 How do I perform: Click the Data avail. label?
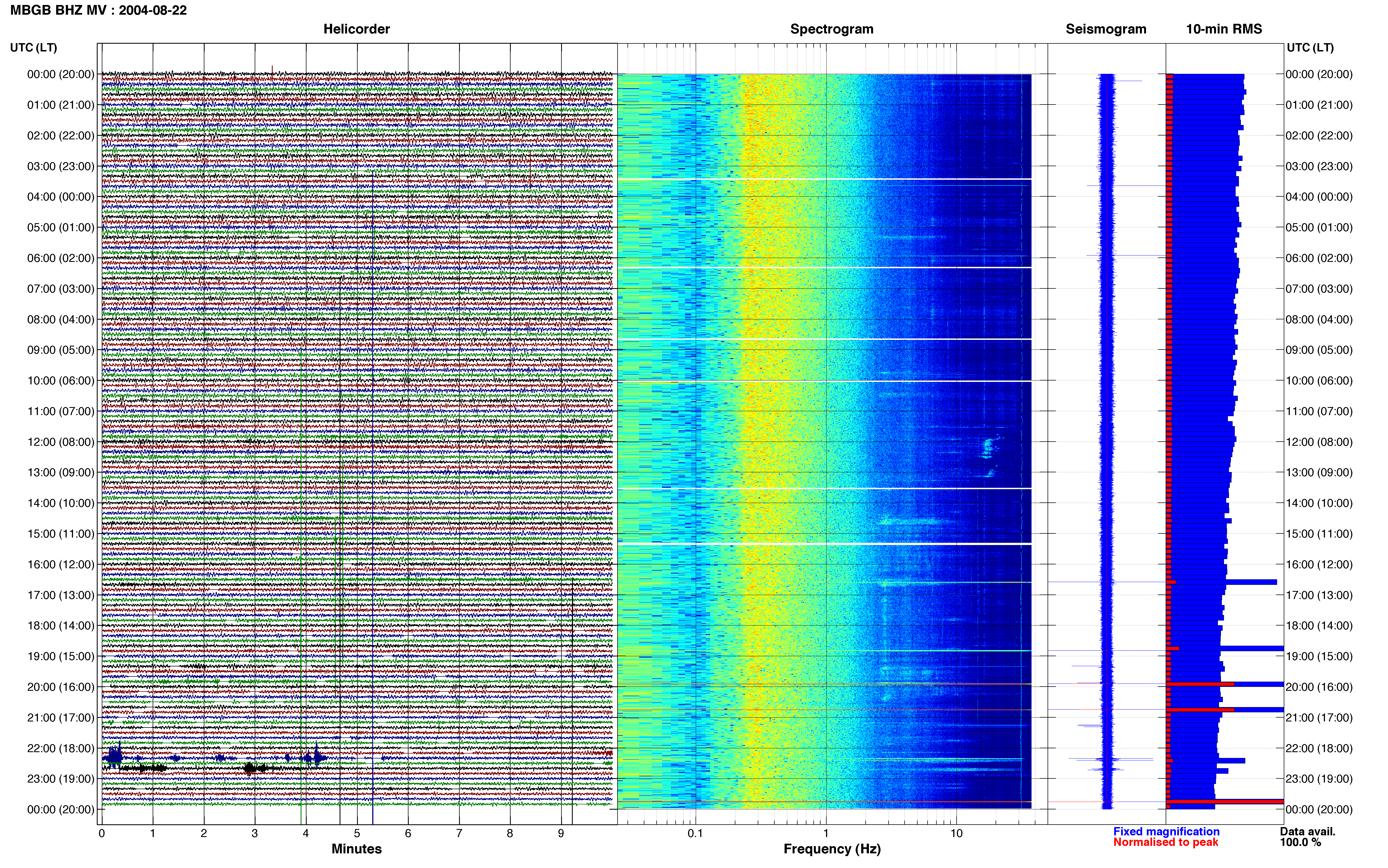(1308, 831)
